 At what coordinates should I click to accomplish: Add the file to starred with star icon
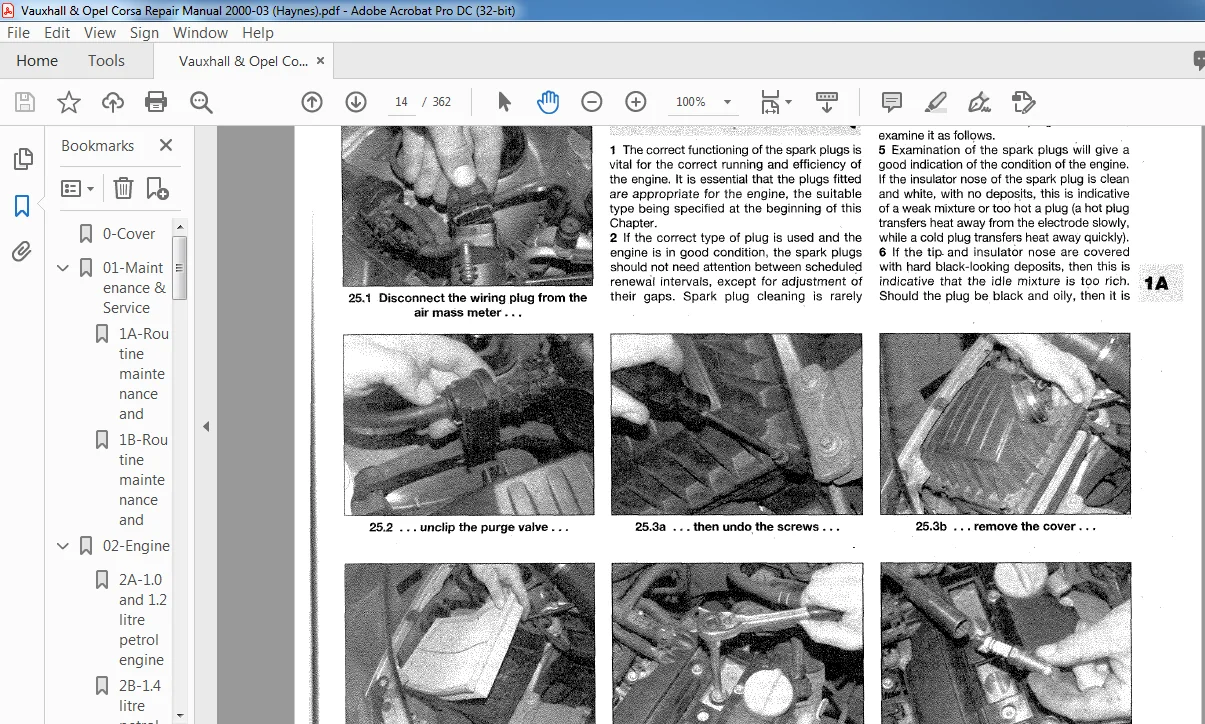tap(69, 102)
